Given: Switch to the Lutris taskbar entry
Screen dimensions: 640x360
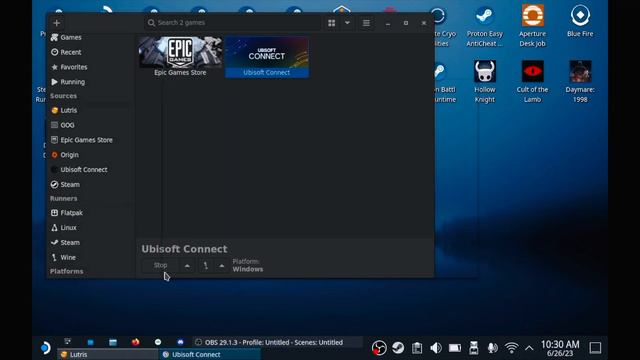Looking at the screenshot, I should [107, 355].
